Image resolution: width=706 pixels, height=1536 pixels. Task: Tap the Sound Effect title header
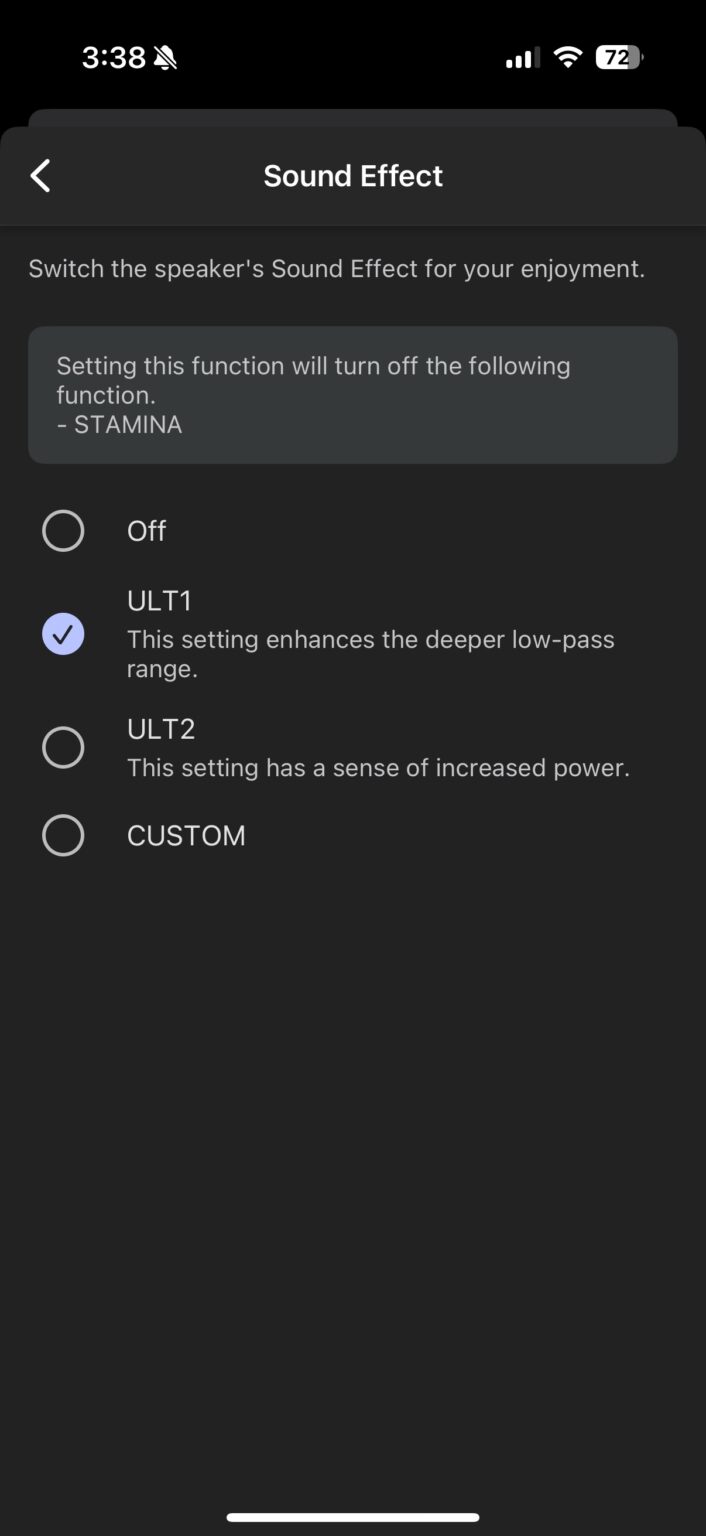point(352,175)
